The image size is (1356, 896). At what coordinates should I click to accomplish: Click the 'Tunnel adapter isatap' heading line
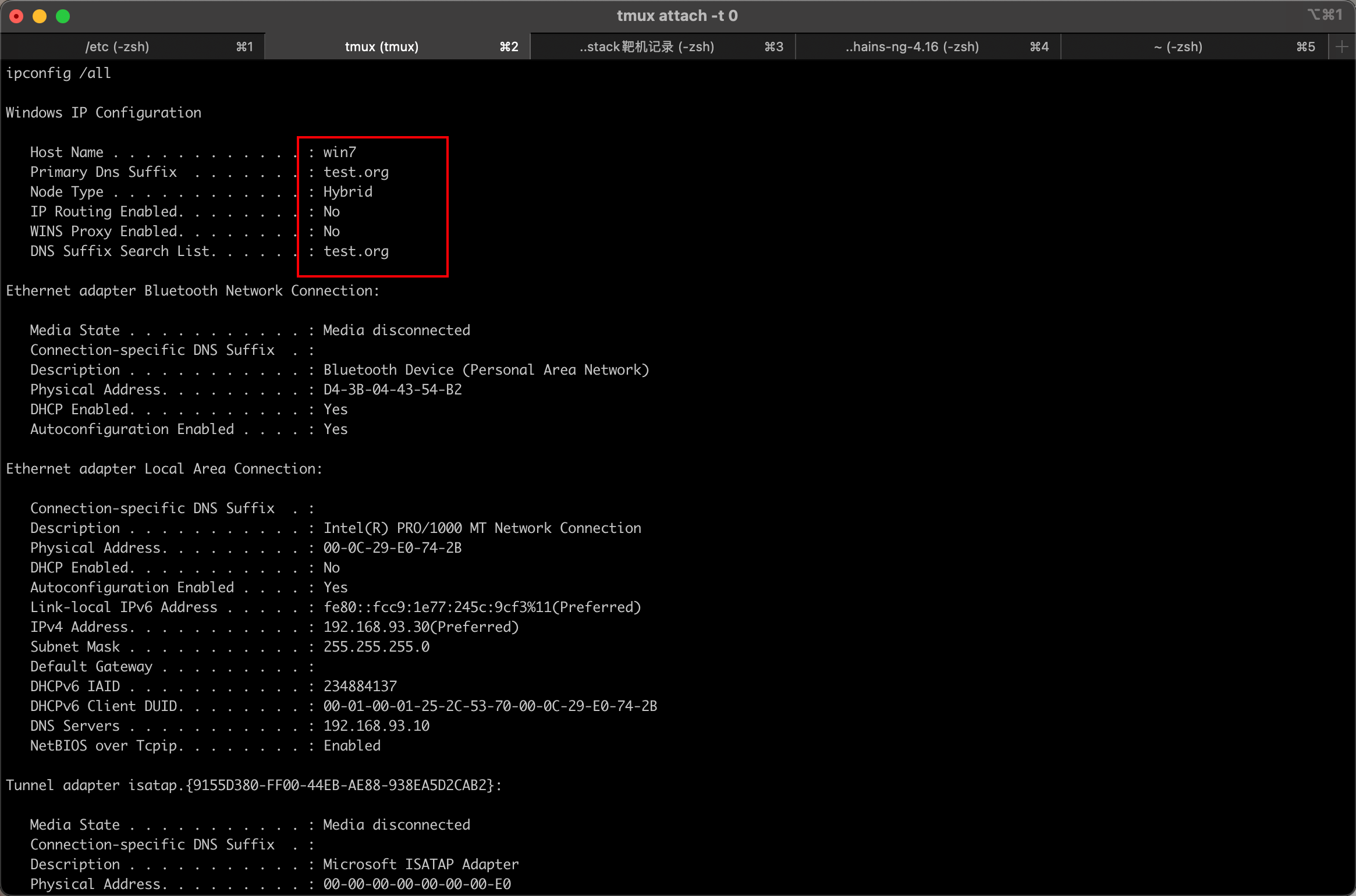pos(254,785)
